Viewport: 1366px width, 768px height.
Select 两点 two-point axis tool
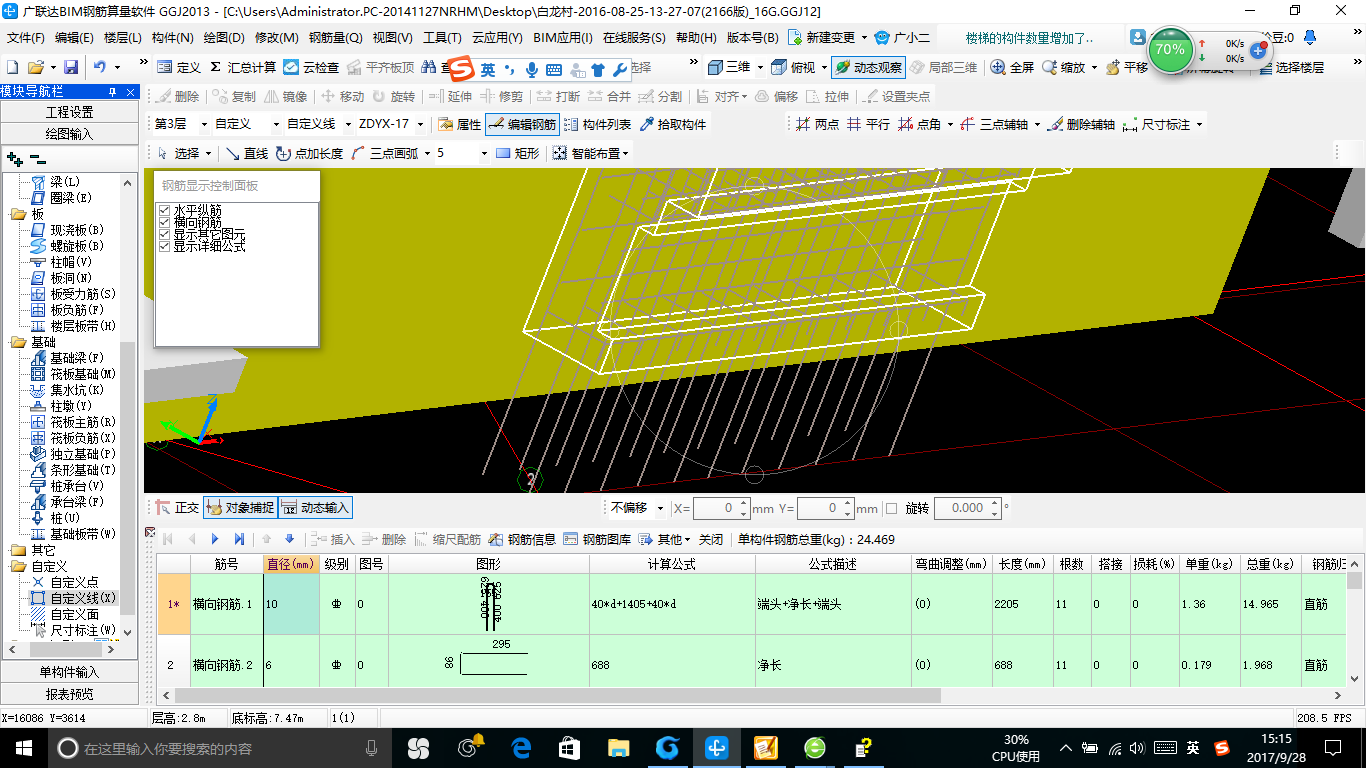pos(818,124)
